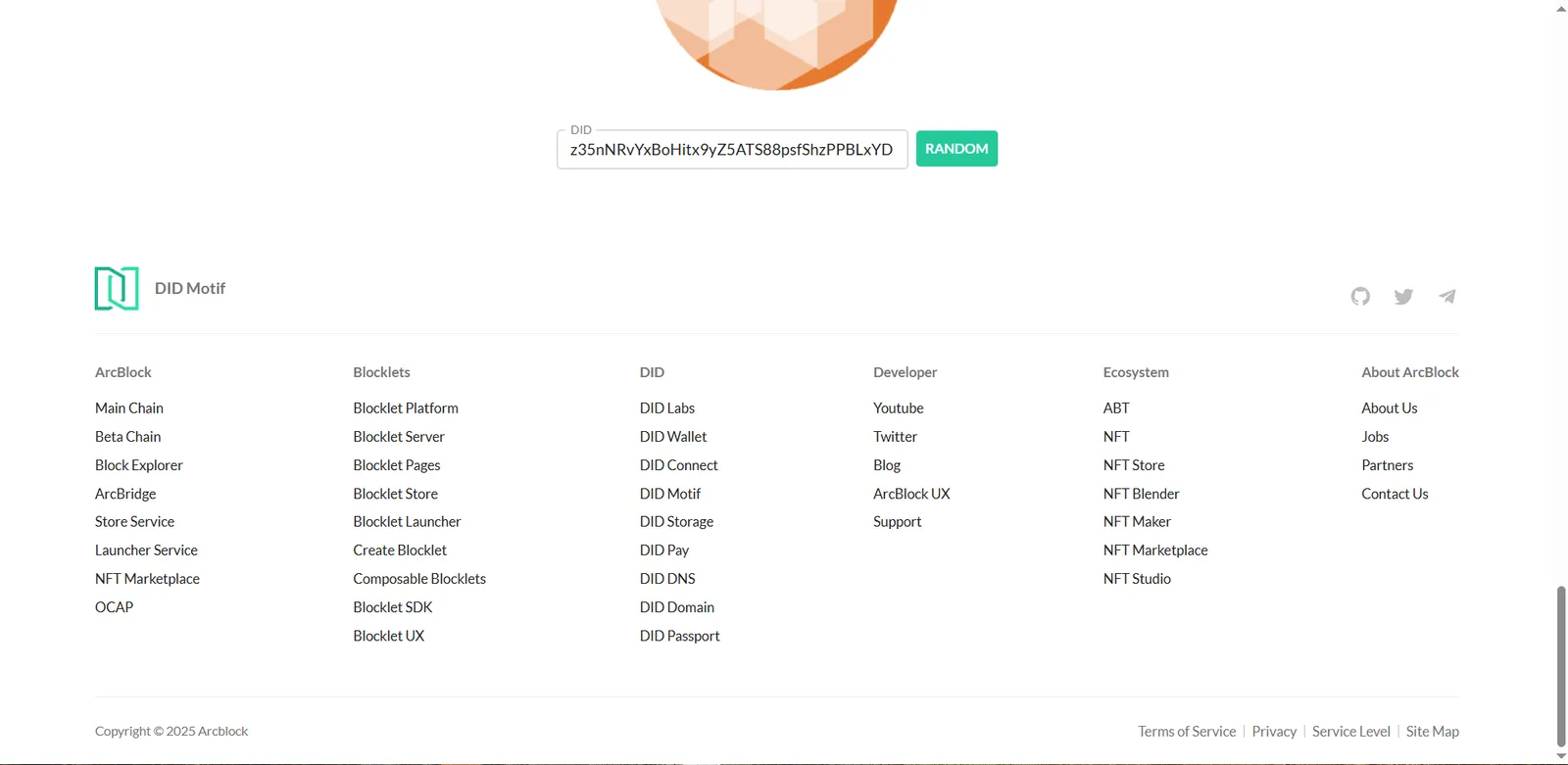Open NFT Store link
1568x765 pixels.
(x=1134, y=465)
